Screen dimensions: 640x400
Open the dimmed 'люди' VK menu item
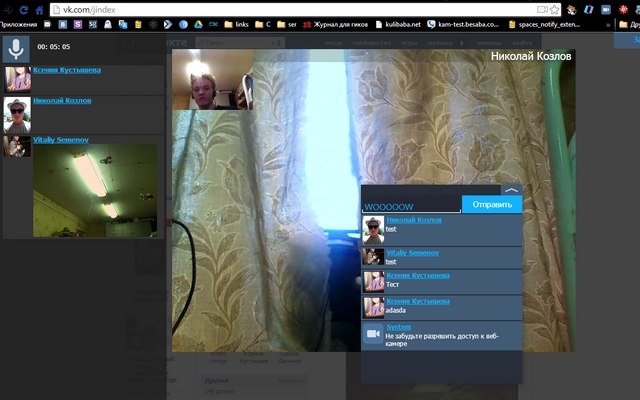coord(333,42)
